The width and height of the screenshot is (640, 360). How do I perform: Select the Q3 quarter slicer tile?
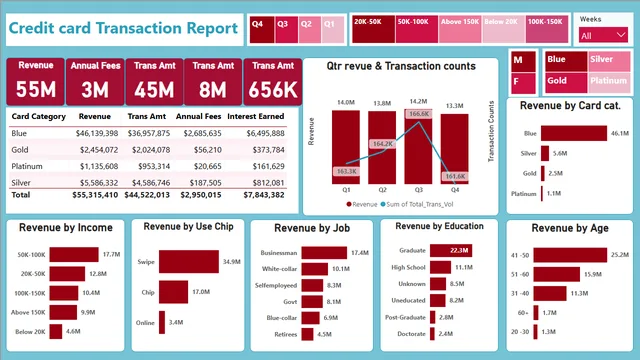286,30
